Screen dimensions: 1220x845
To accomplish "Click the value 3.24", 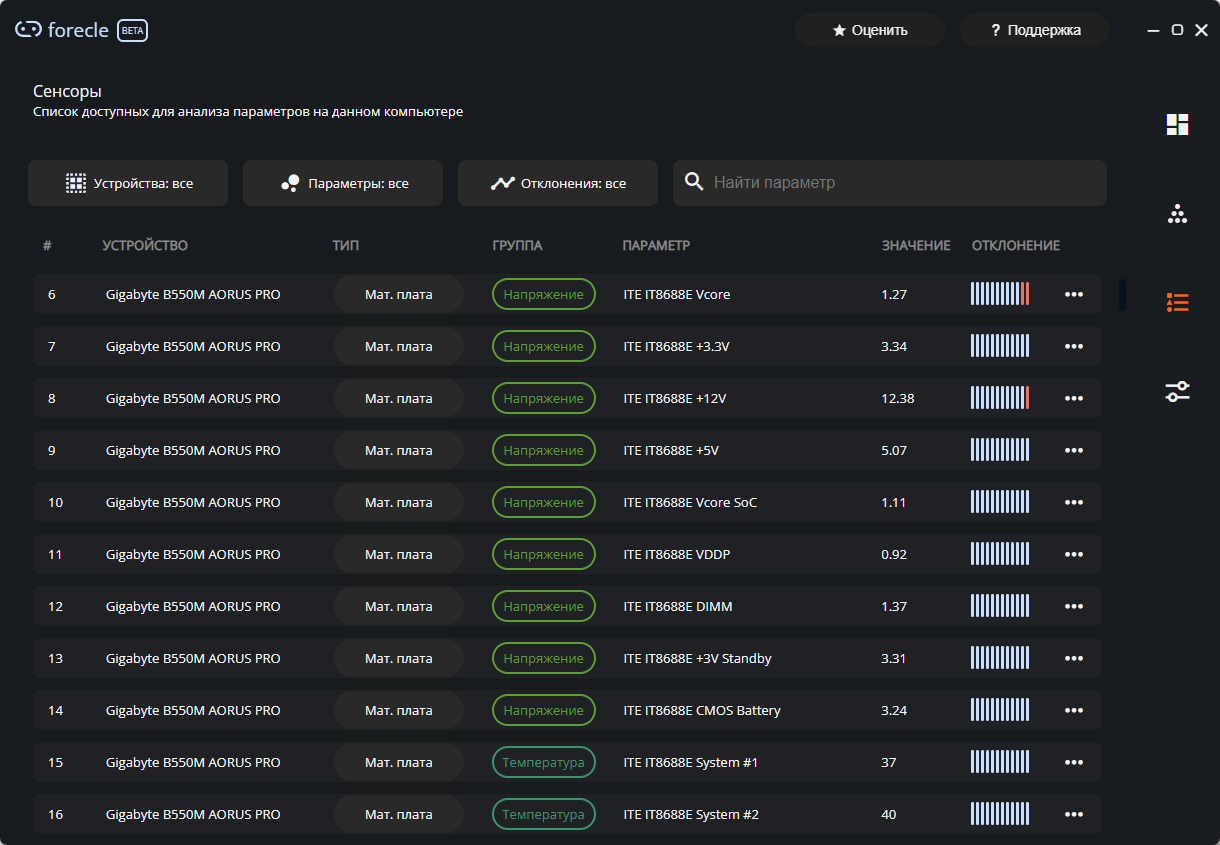I will click(x=894, y=710).
